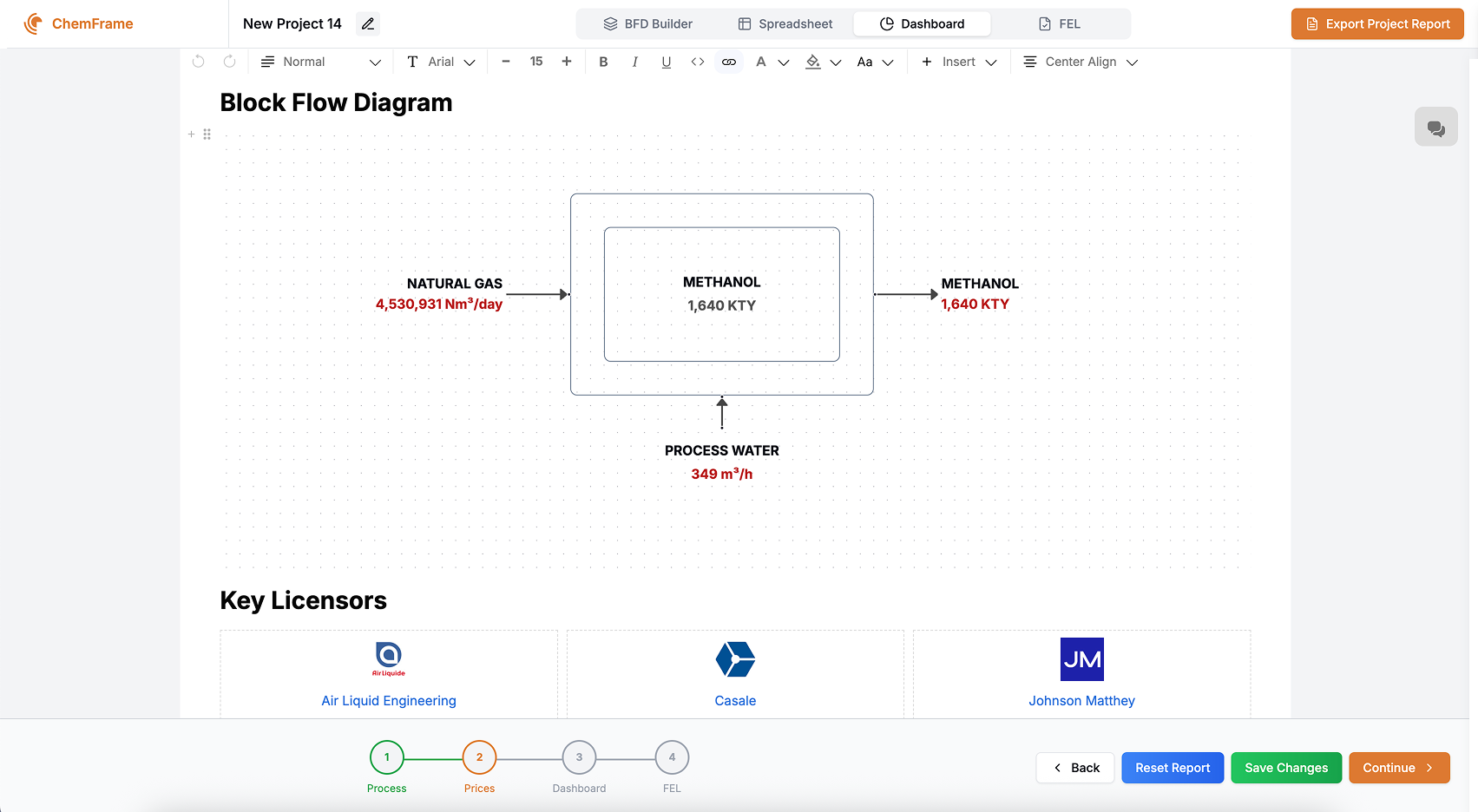The height and width of the screenshot is (812, 1478).
Task: Click the output METHANOL 1,640 KTY value
Action: click(x=975, y=304)
